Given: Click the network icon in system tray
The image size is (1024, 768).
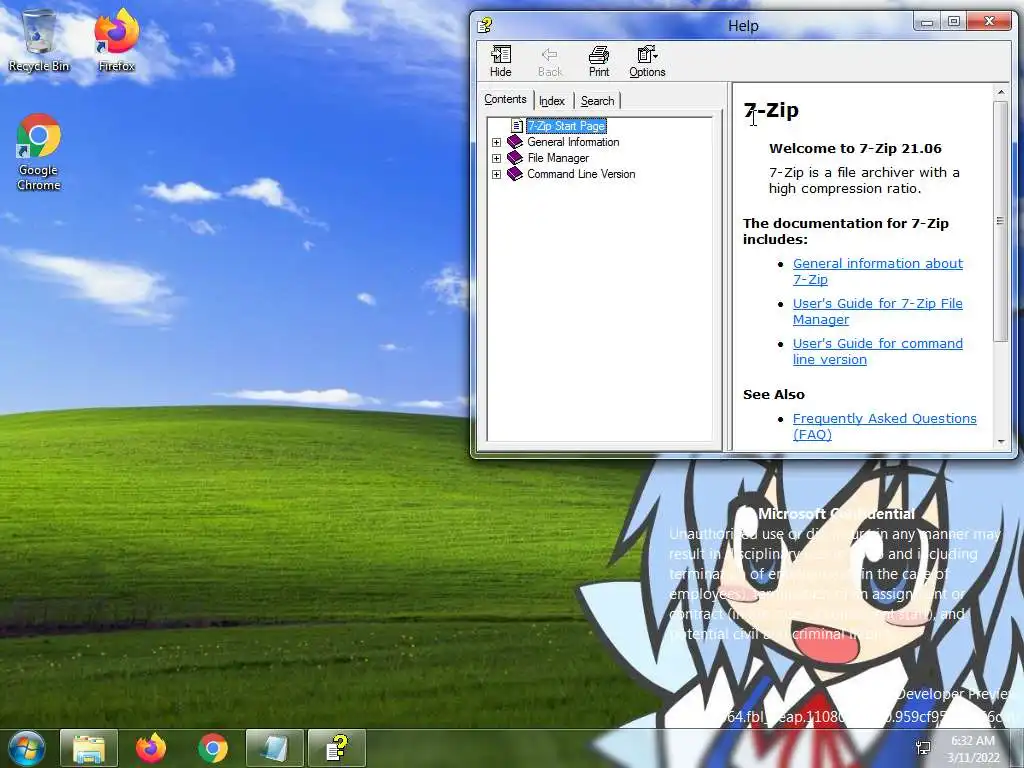Looking at the screenshot, I should click(x=923, y=748).
